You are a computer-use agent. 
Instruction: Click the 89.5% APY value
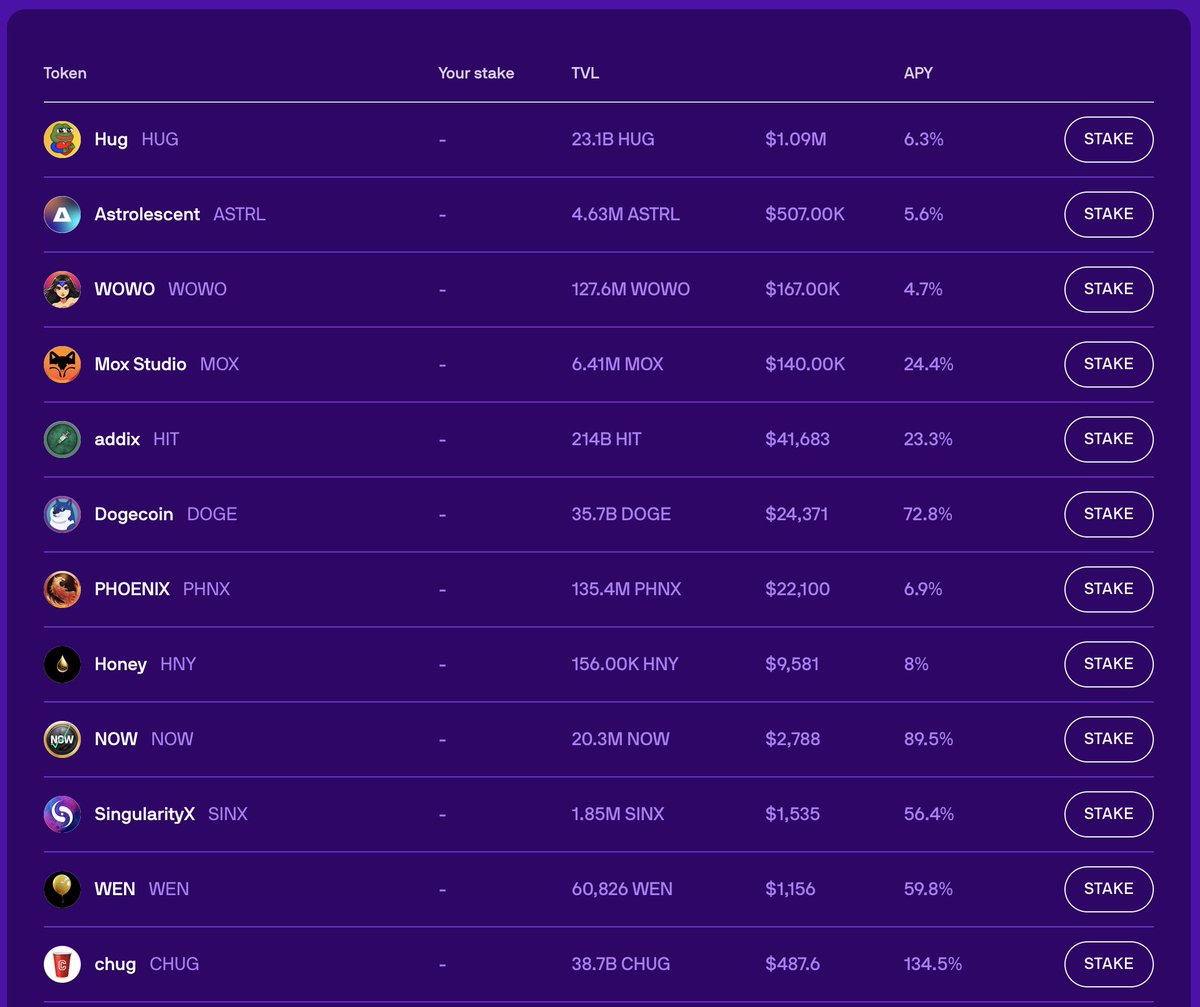pos(929,739)
